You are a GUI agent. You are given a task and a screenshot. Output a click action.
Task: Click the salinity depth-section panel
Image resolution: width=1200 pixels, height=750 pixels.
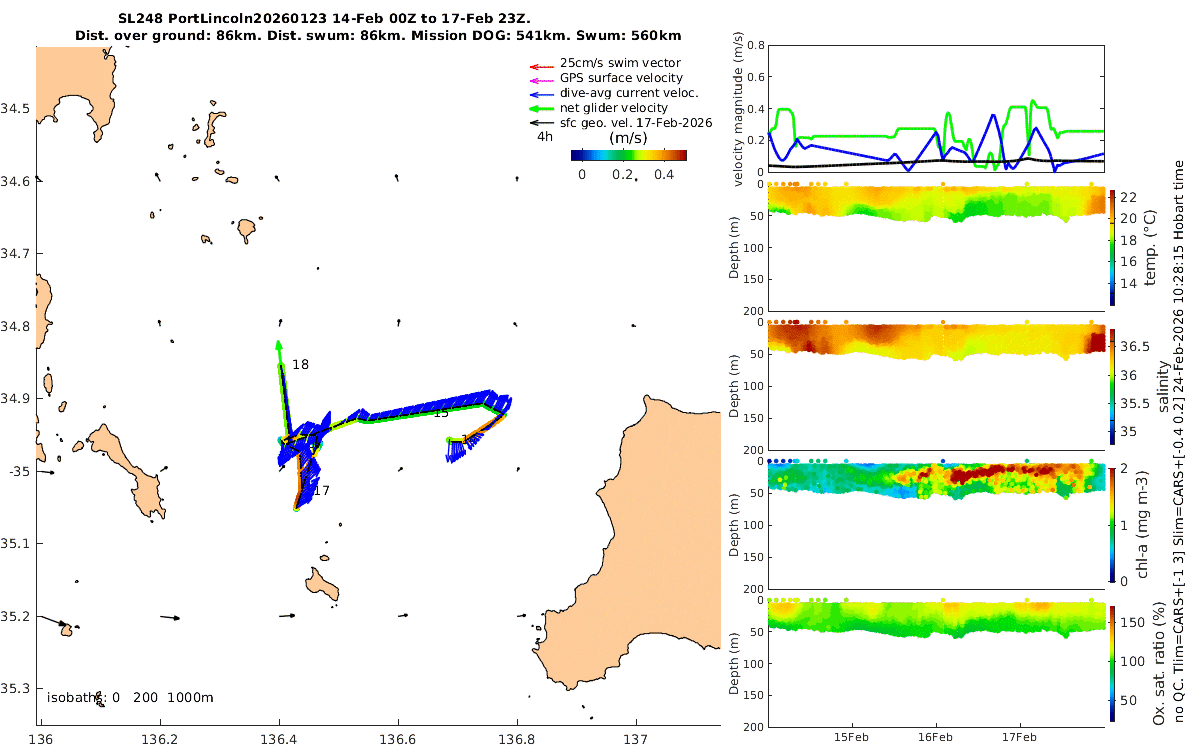coord(935,386)
